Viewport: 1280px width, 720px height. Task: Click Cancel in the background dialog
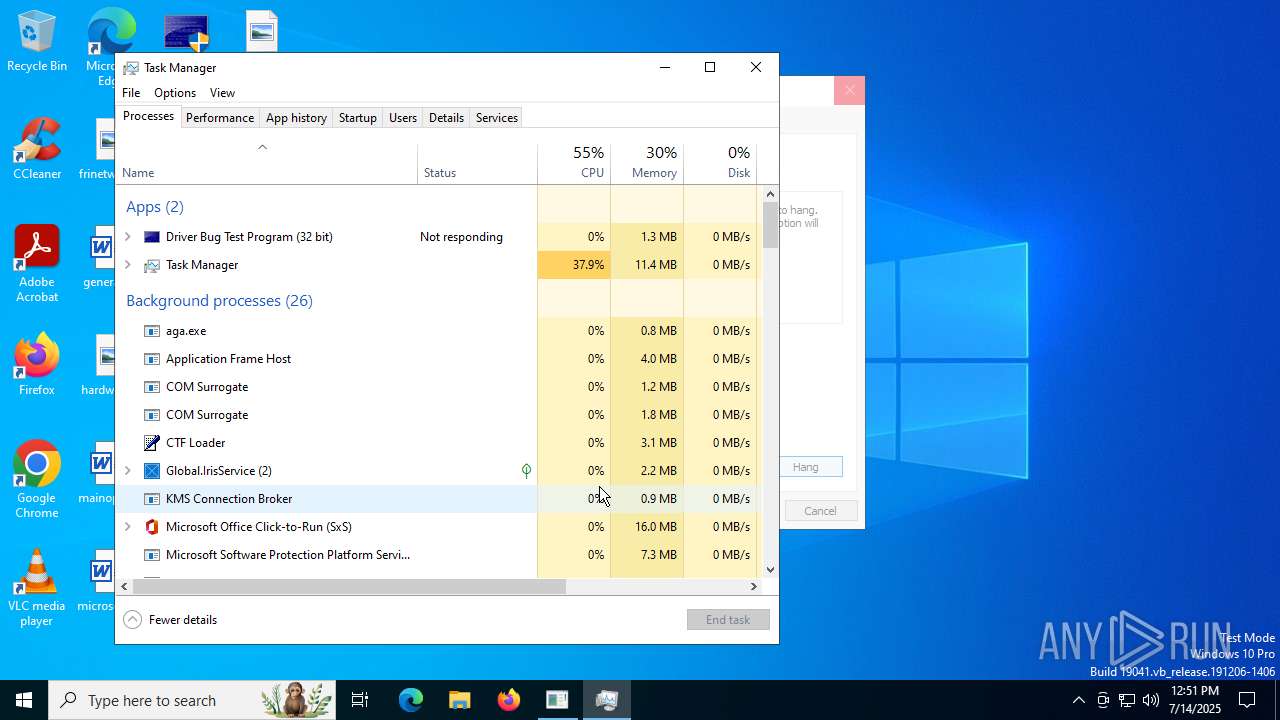[x=820, y=511]
